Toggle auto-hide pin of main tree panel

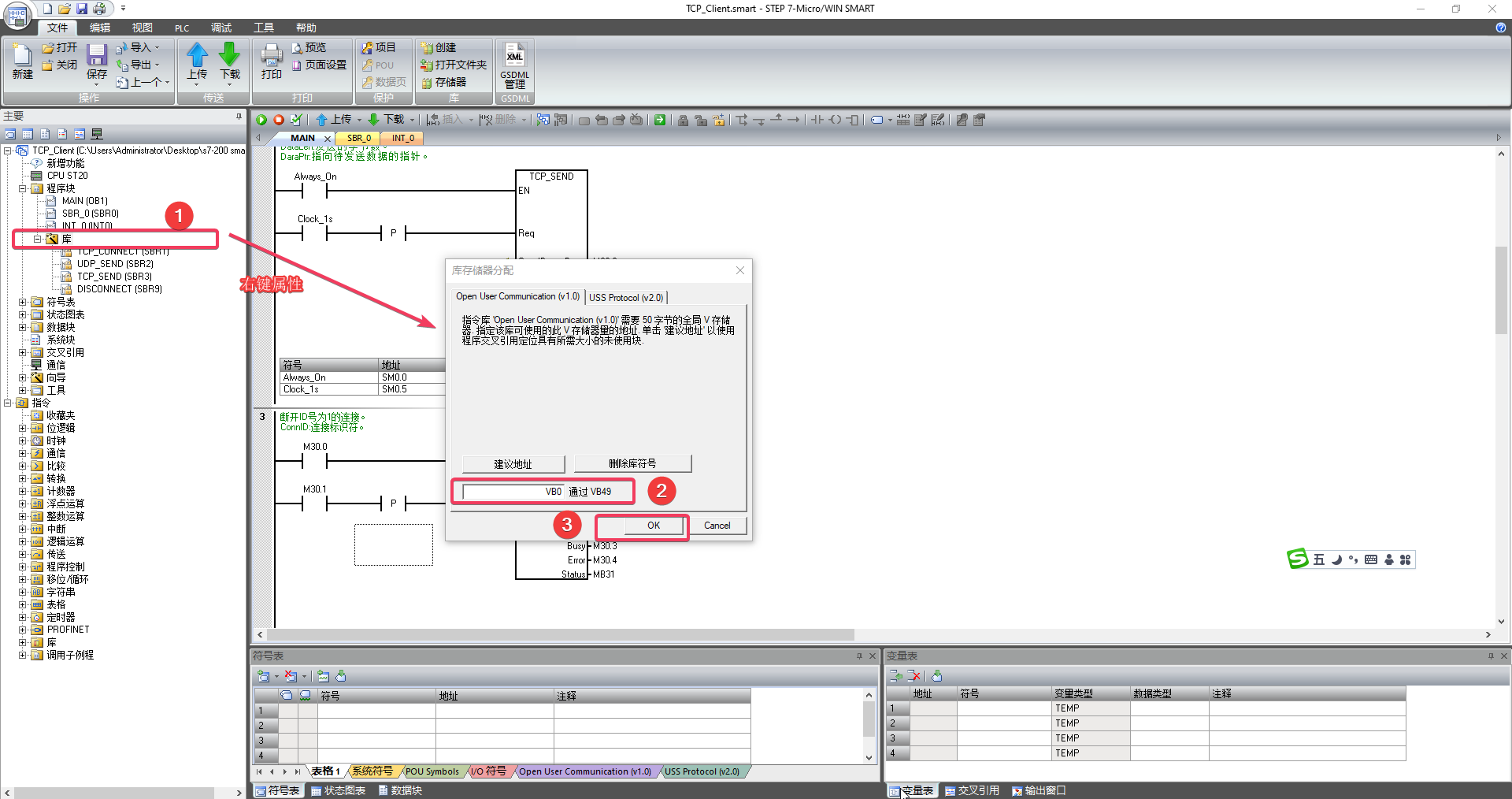pos(239,116)
